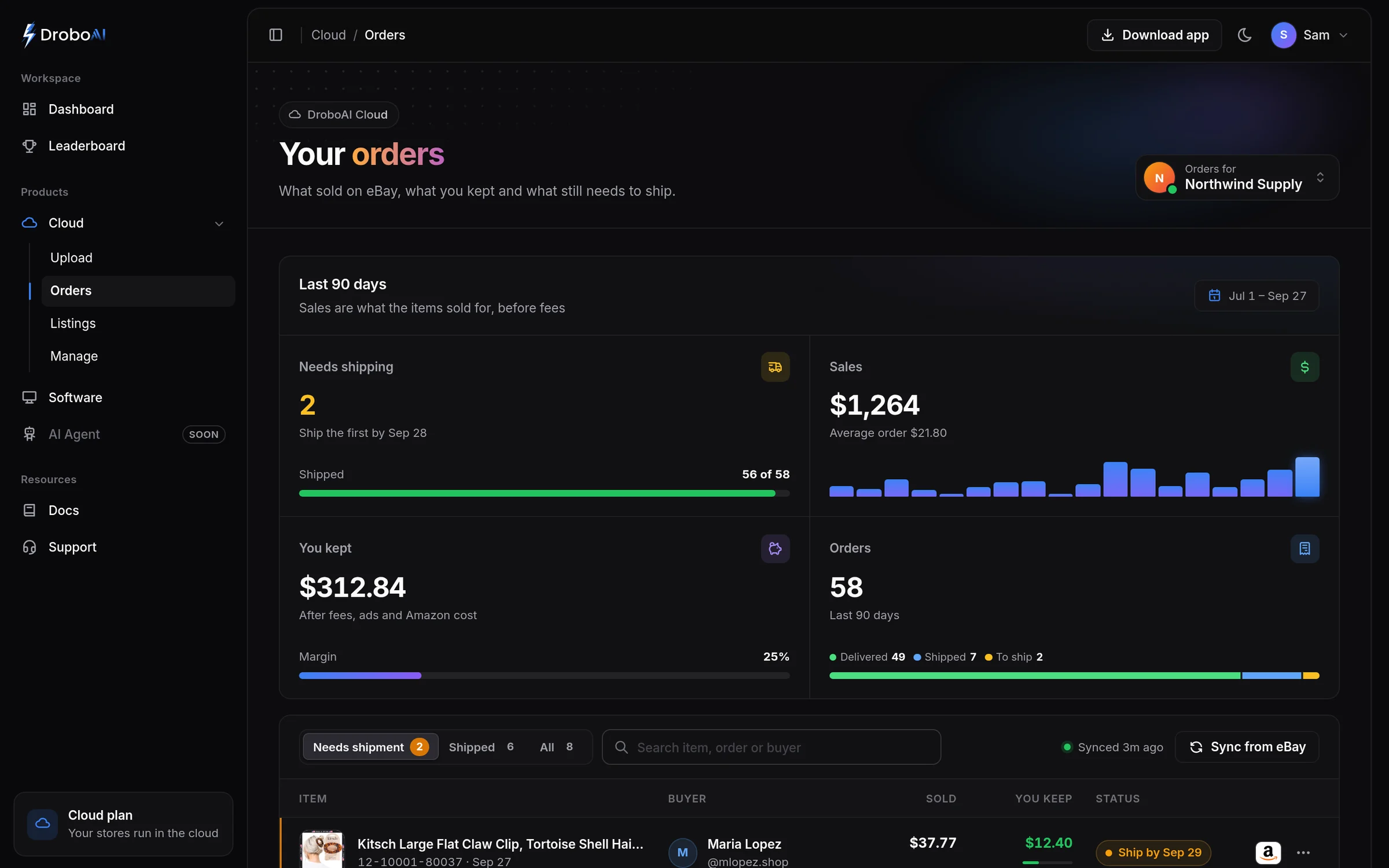
Task: Click the DroboAI Cloud badge
Action: click(x=339, y=115)
